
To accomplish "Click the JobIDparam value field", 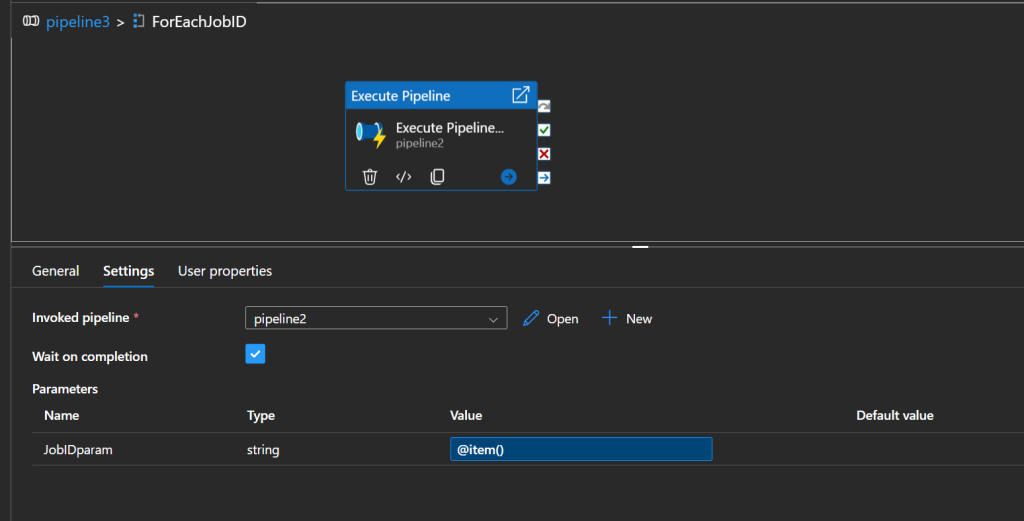I will [x=581, y=450].
